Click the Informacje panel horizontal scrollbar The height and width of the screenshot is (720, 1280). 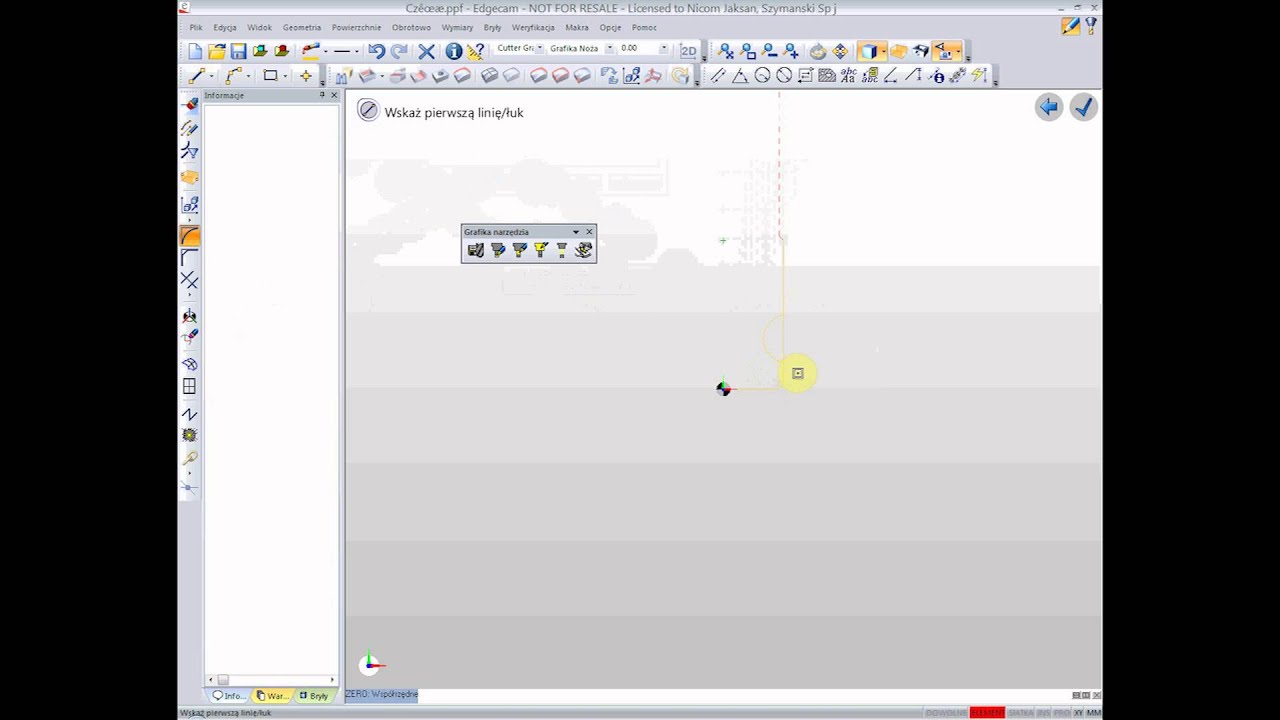pyautogui.click(x=272, y=680)
